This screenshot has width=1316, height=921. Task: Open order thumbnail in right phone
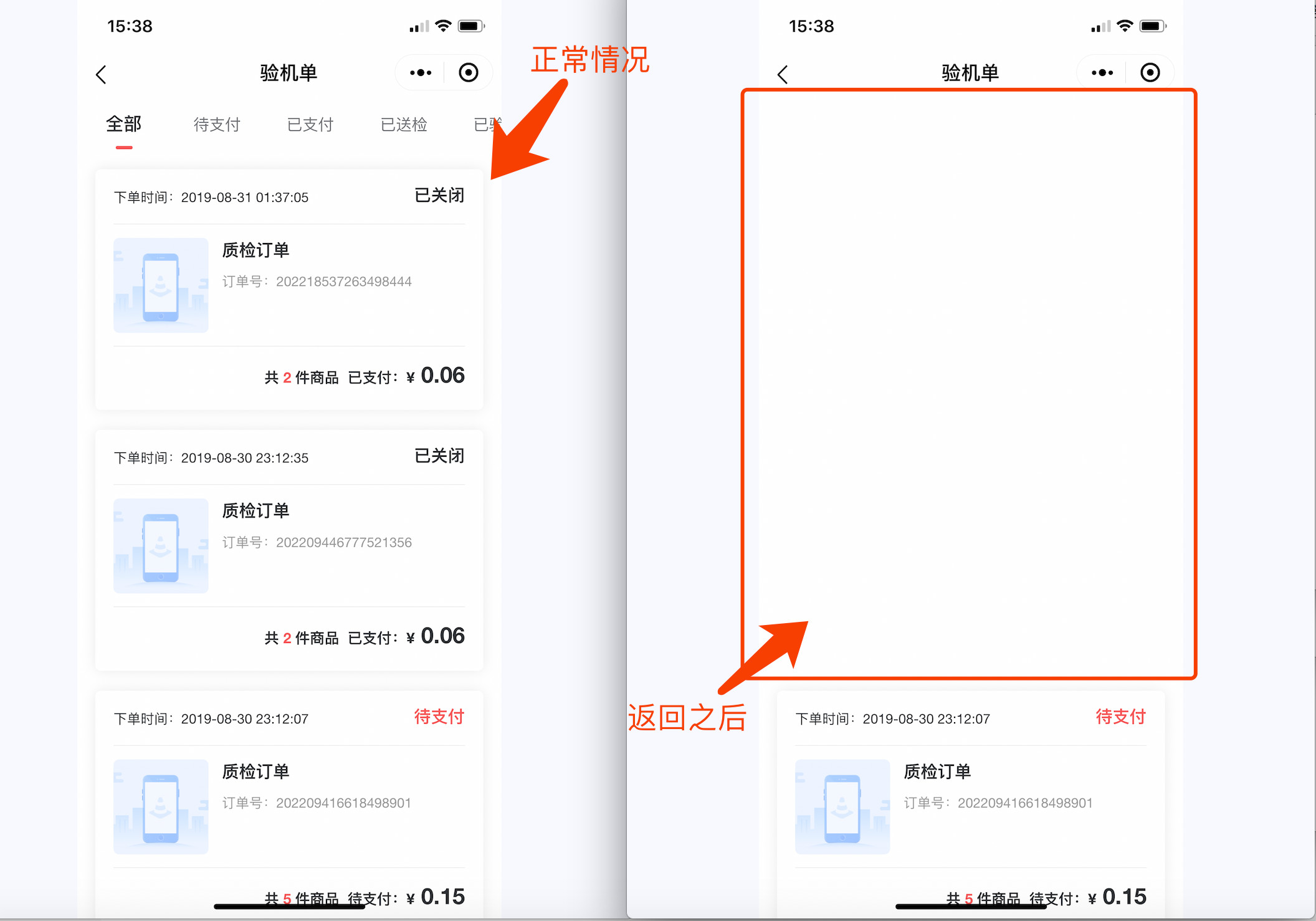(842, 806)
